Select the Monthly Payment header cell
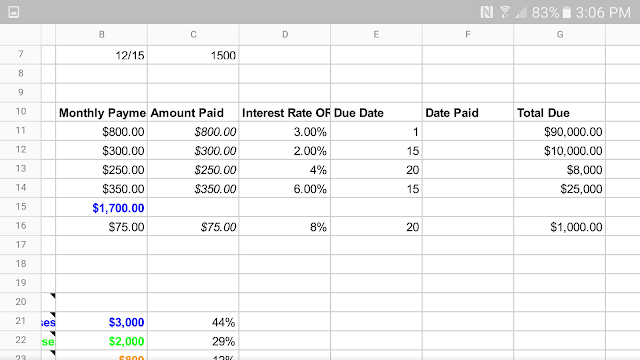Viewport: 640px width, 360px height. 101,112
